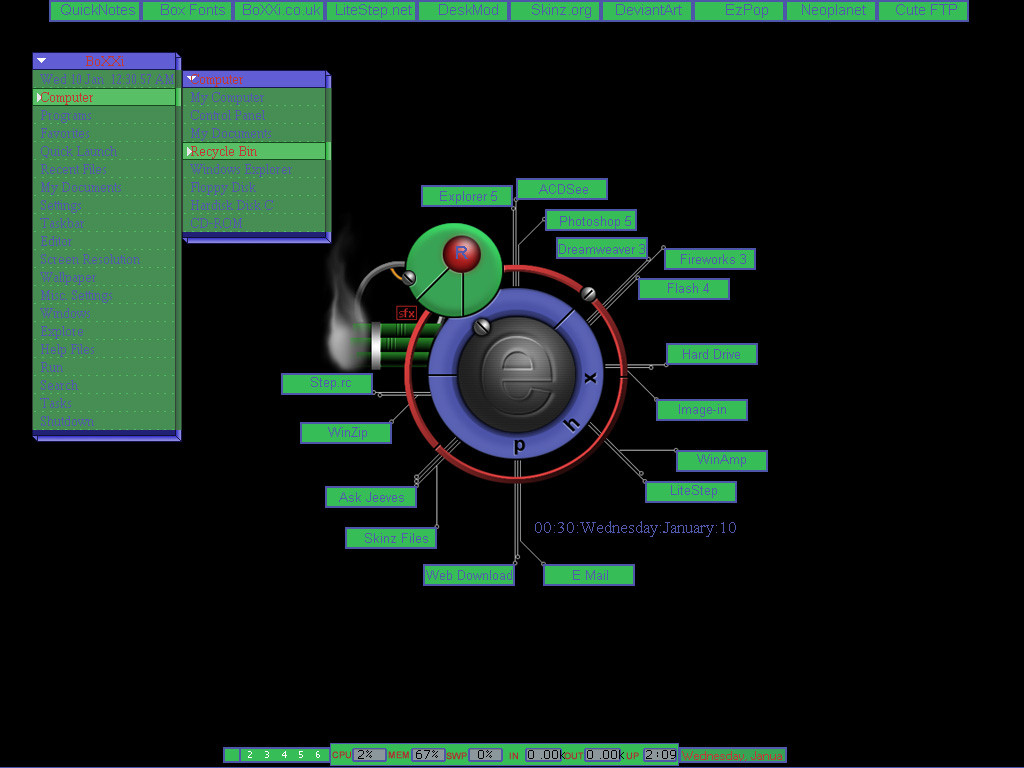Choose My Documents in the BoXXi menu
Screen dimensions: 1024x768
pos(104,187)
